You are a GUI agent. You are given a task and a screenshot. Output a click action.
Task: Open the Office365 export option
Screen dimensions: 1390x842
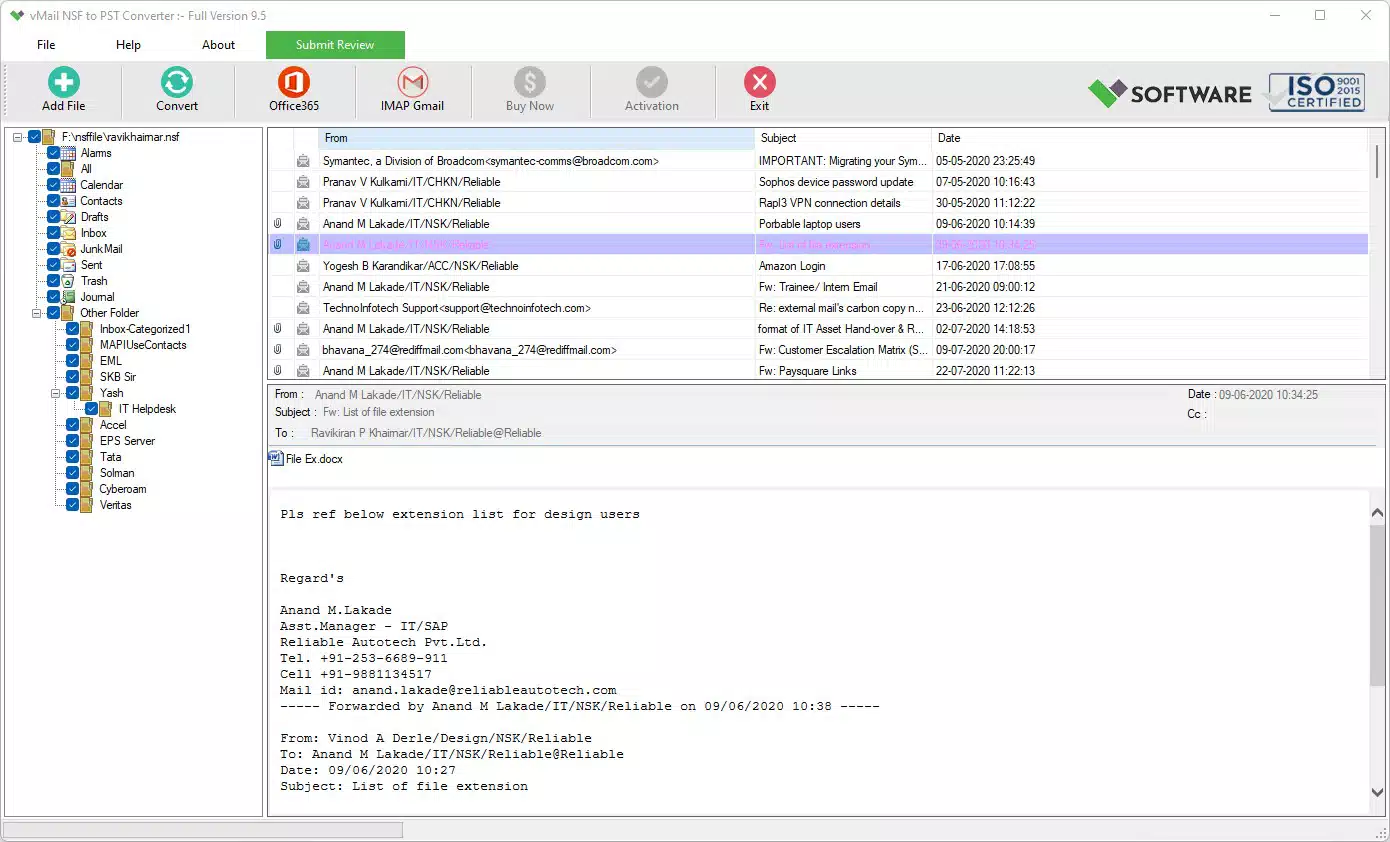click(x=294, y=82)
